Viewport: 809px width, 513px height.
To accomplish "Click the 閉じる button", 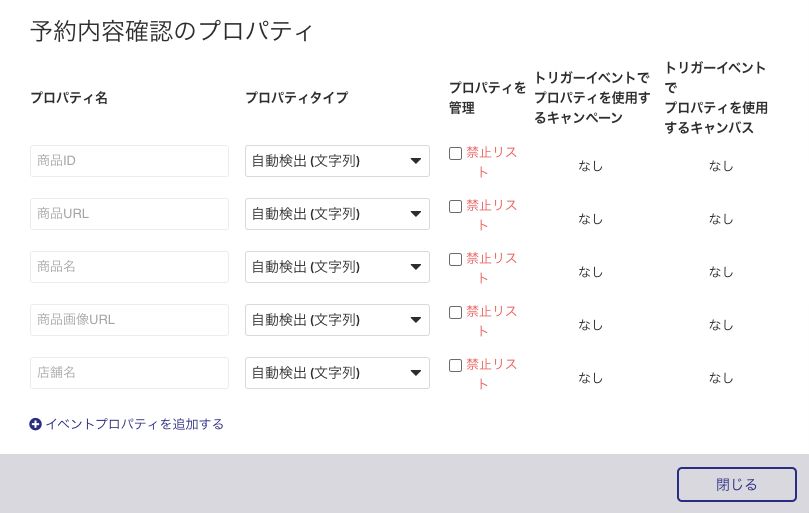I will tap(737, 485).
